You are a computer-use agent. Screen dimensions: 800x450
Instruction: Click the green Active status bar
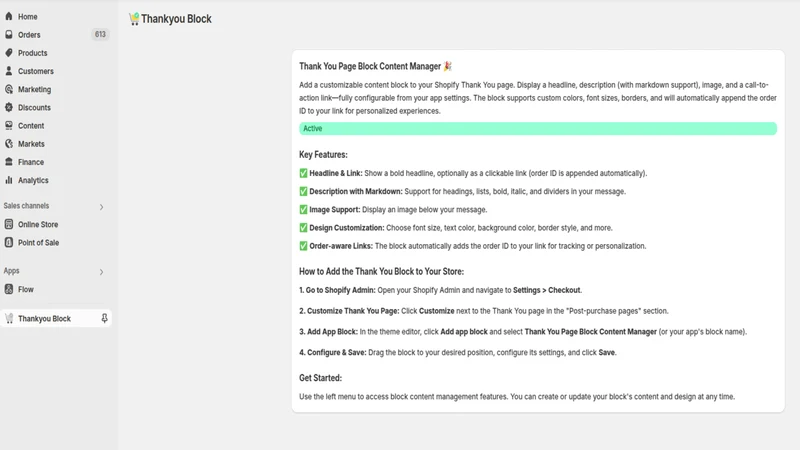(x=538, y=129)
